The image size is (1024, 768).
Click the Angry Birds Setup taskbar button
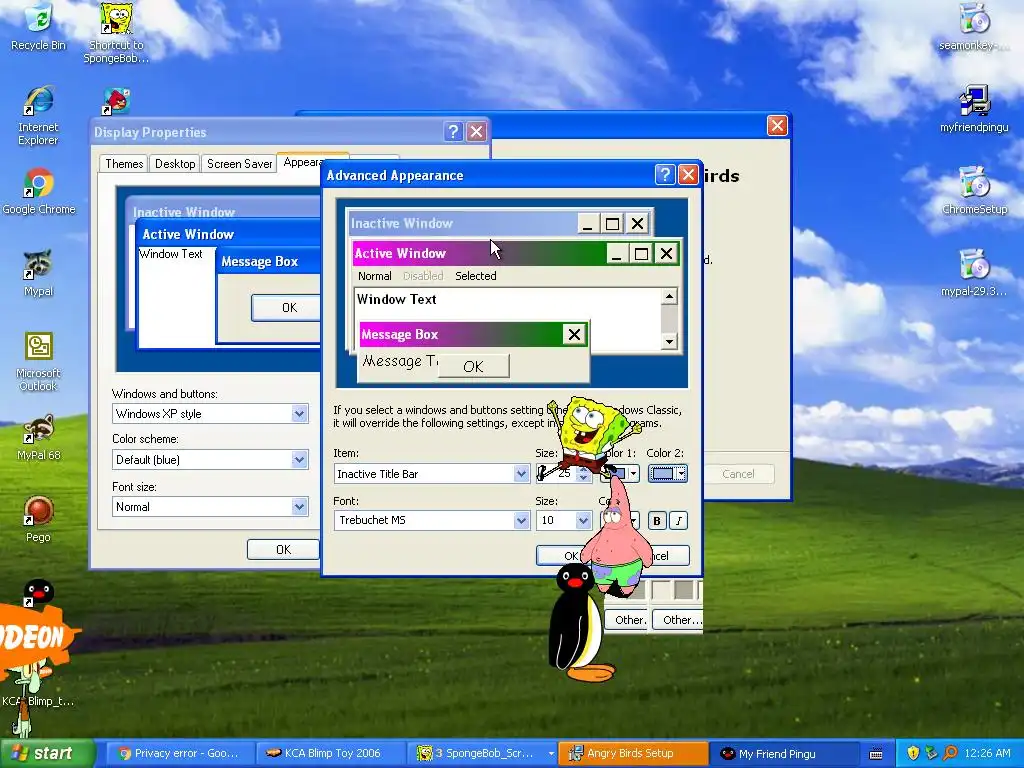[x=632, y=754]
